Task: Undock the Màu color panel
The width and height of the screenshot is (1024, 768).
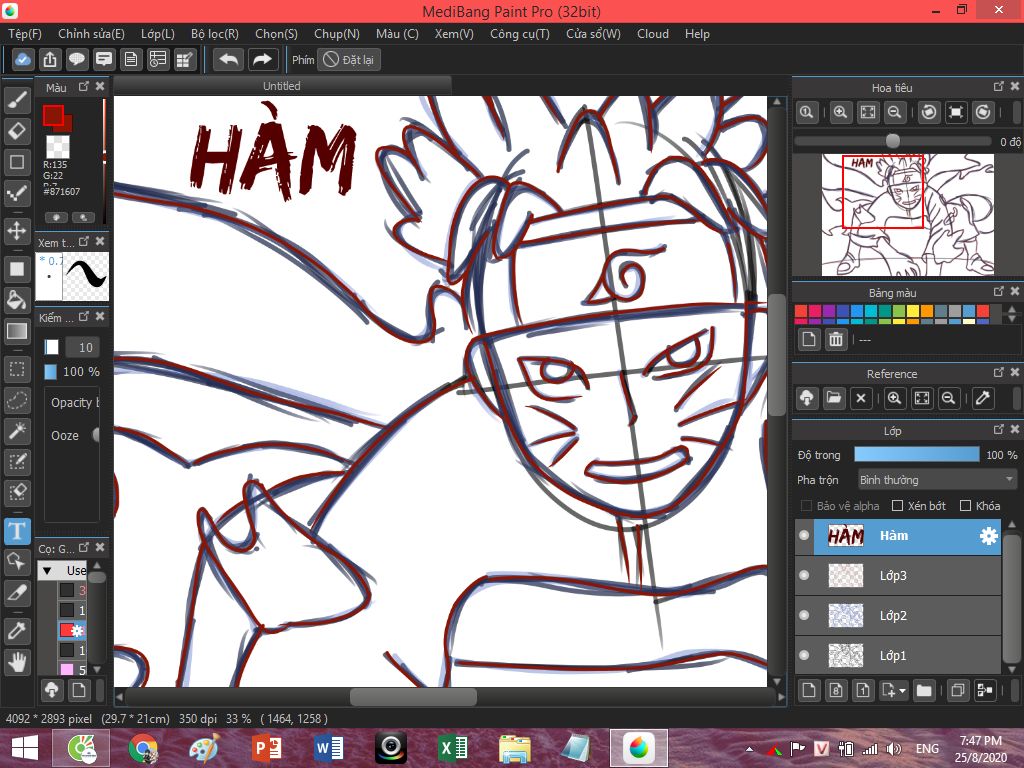Action: [x=84, y=86]
